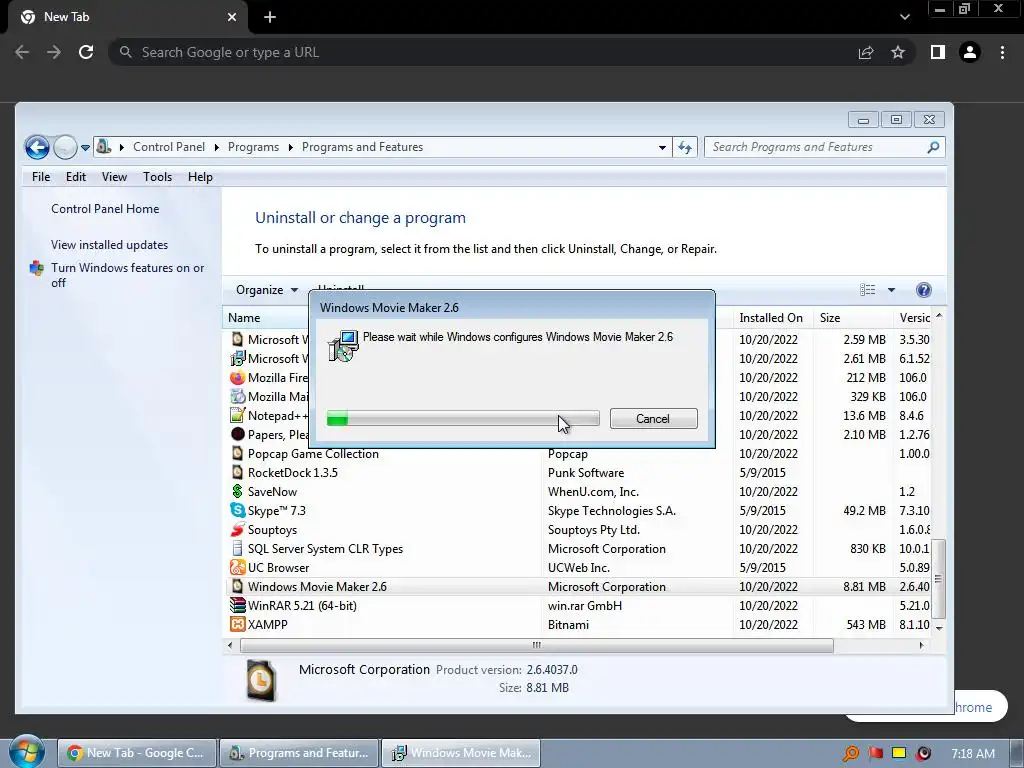This screenshot has height=768, width=1024.
Task: Click the Control Panel blue back button
Action: pyautogui.click(x=37, y=147)
